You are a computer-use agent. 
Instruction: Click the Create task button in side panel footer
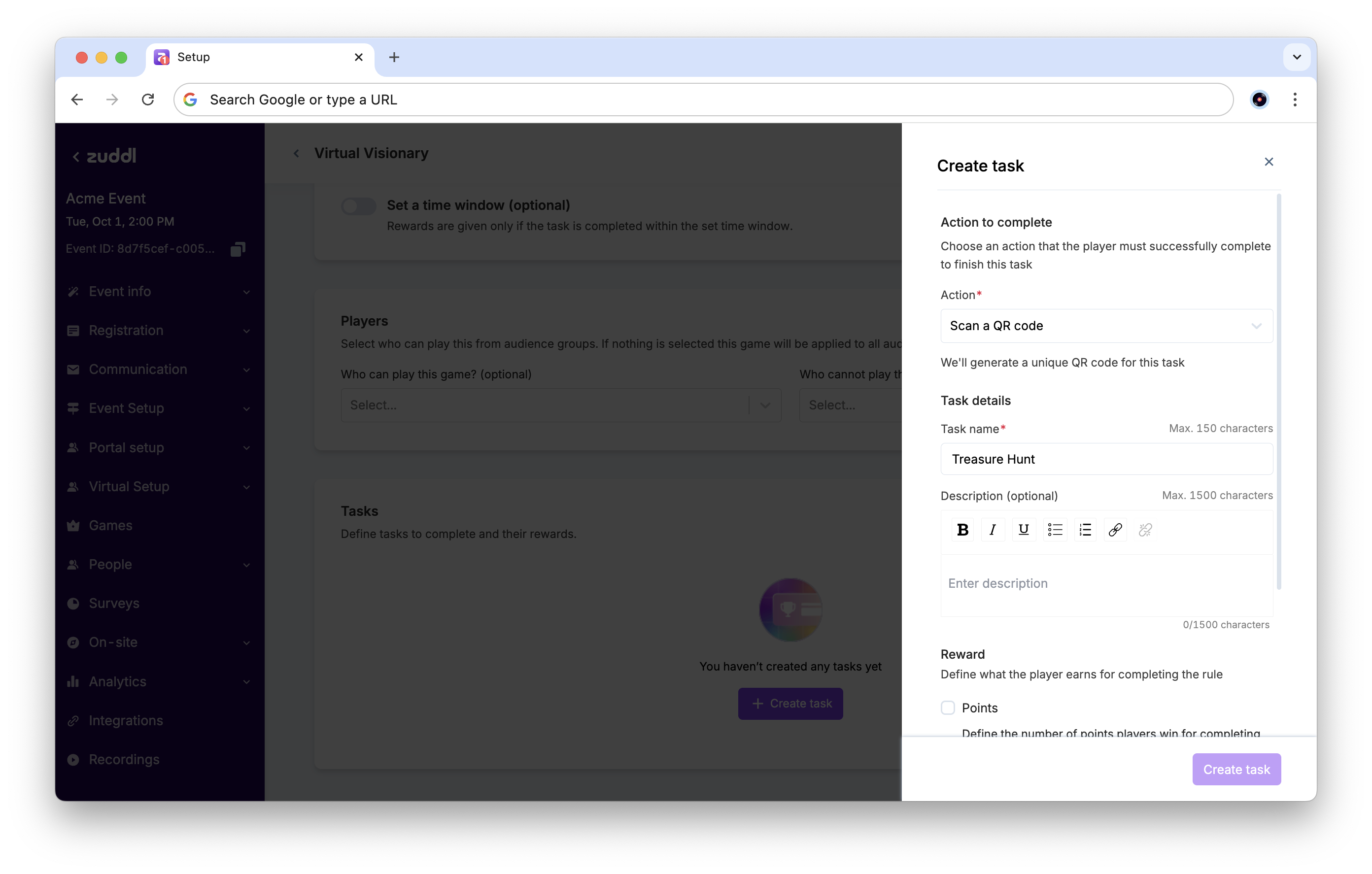[x=1236, y=769]
